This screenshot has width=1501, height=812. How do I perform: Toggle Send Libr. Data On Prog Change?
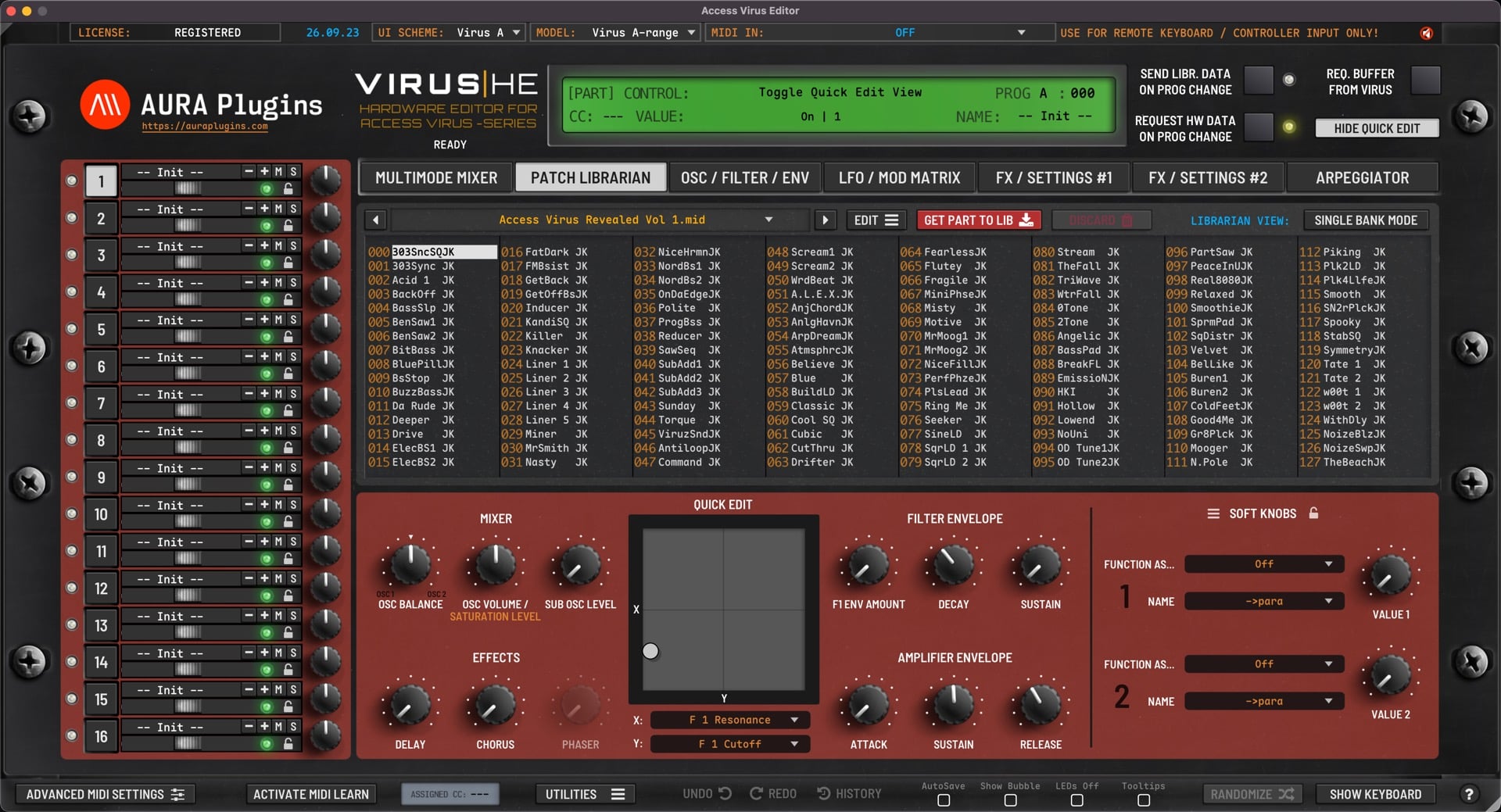pos(1259,80)
